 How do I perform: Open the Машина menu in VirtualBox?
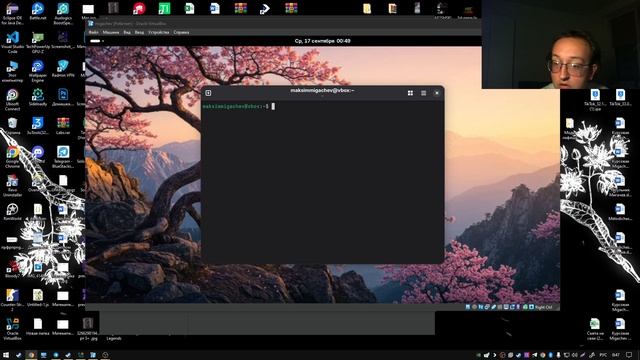point(111,32)
